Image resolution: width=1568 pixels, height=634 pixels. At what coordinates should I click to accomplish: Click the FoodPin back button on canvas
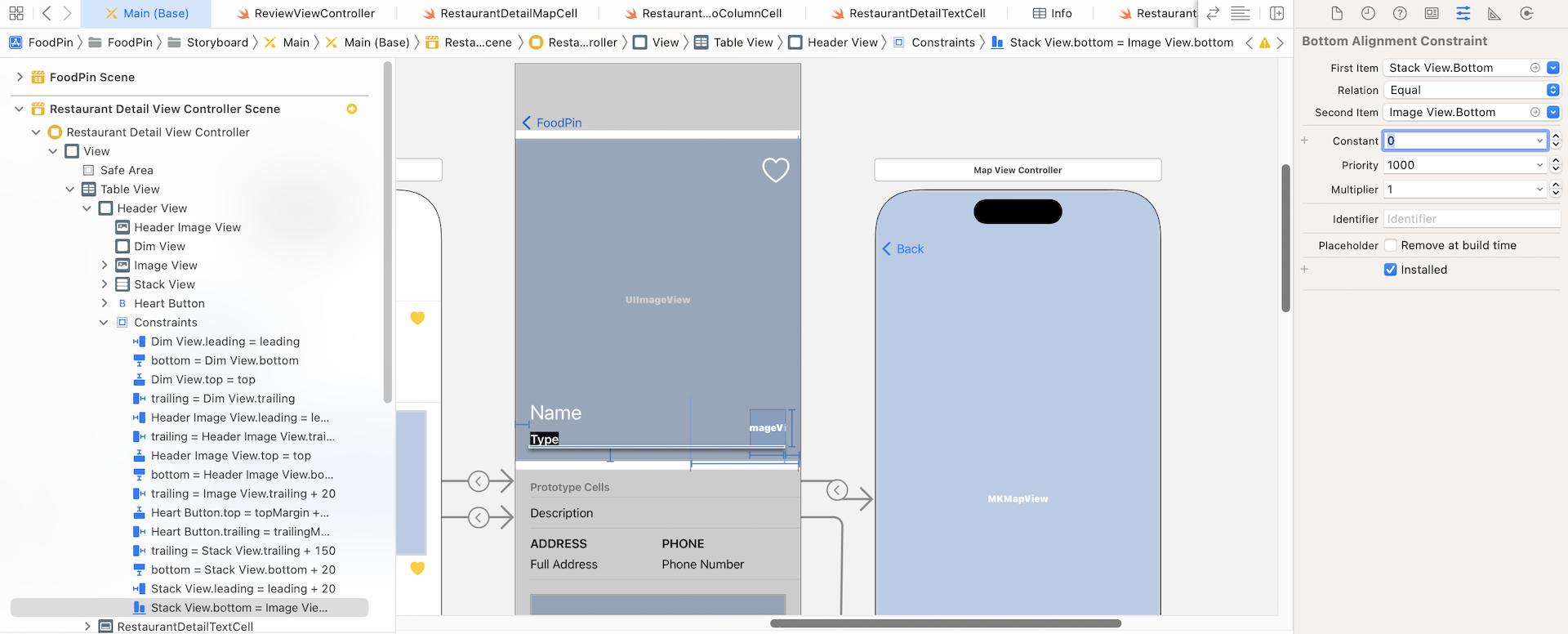click(x=552, y=123)
